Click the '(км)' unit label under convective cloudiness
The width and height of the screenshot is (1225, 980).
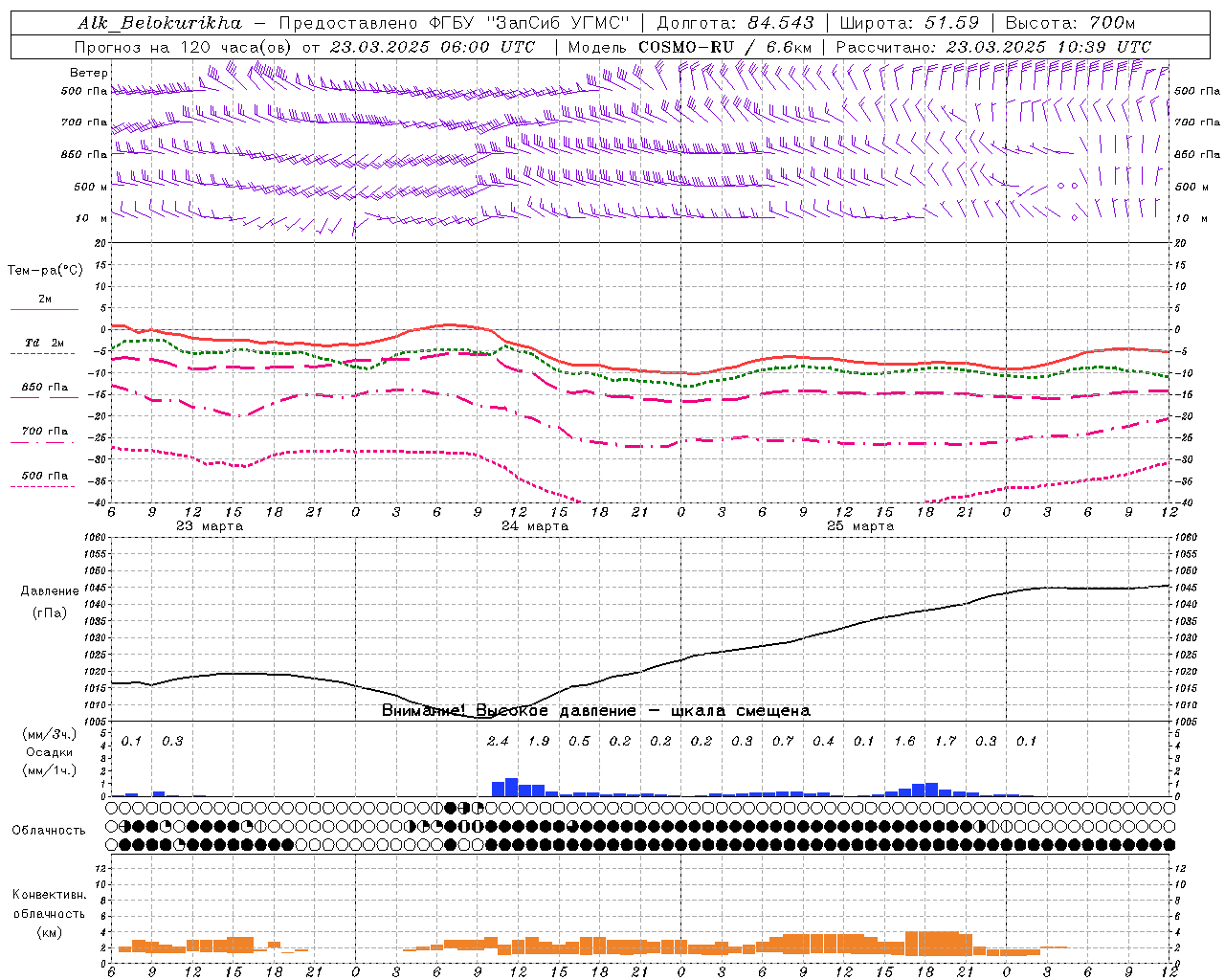tap(49, 932)
